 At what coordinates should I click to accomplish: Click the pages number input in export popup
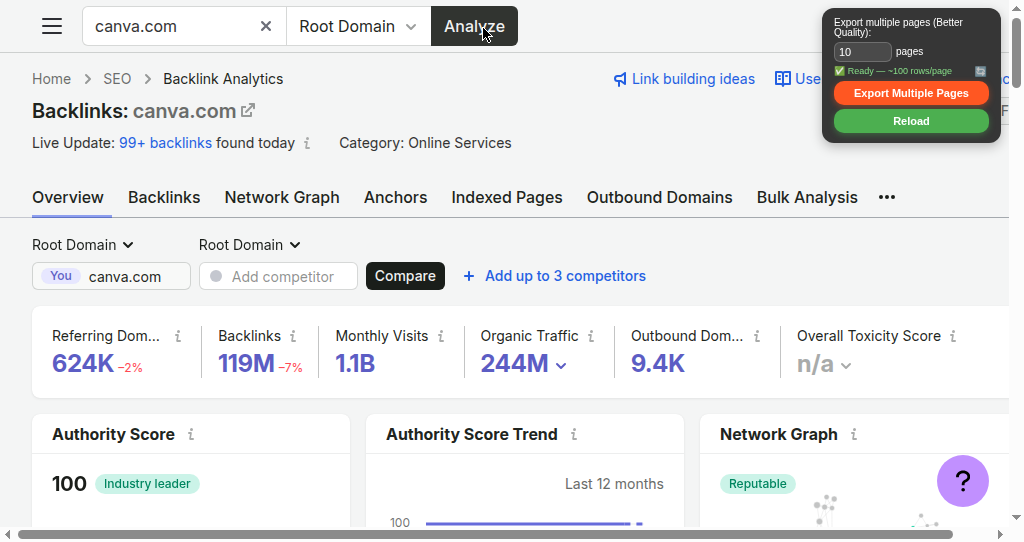[862, 52]
